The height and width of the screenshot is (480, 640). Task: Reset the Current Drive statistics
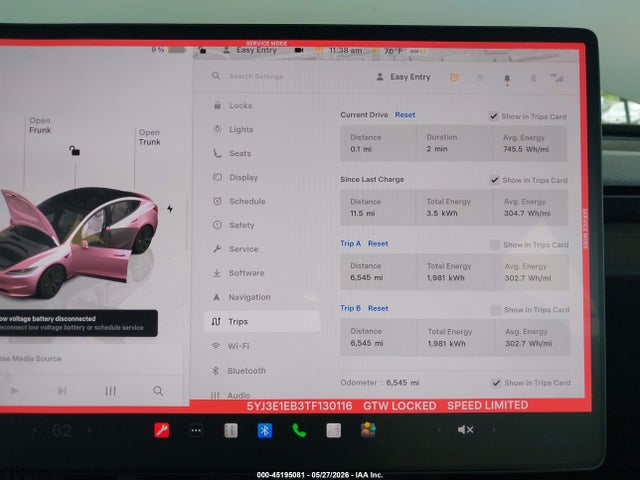coord(405,115)
